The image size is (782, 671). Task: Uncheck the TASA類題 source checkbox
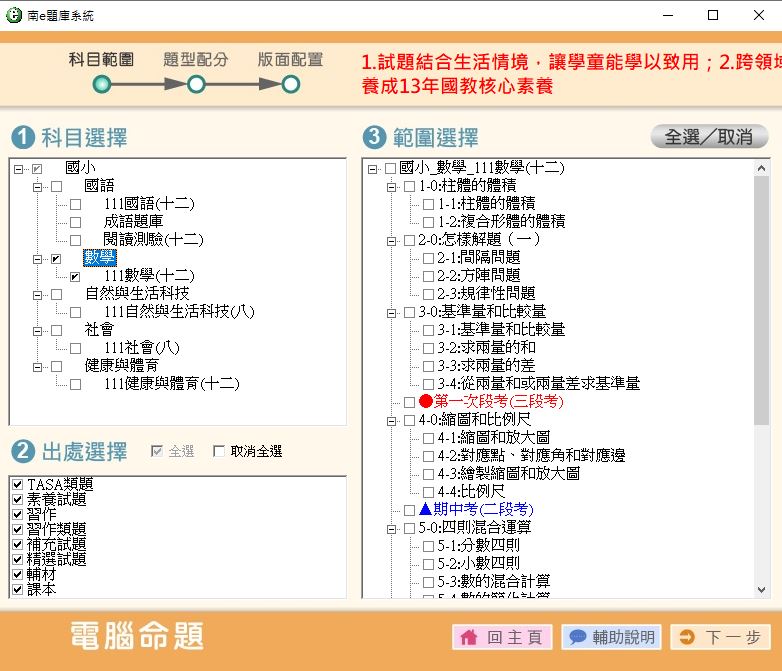click(x=17, y=484)
